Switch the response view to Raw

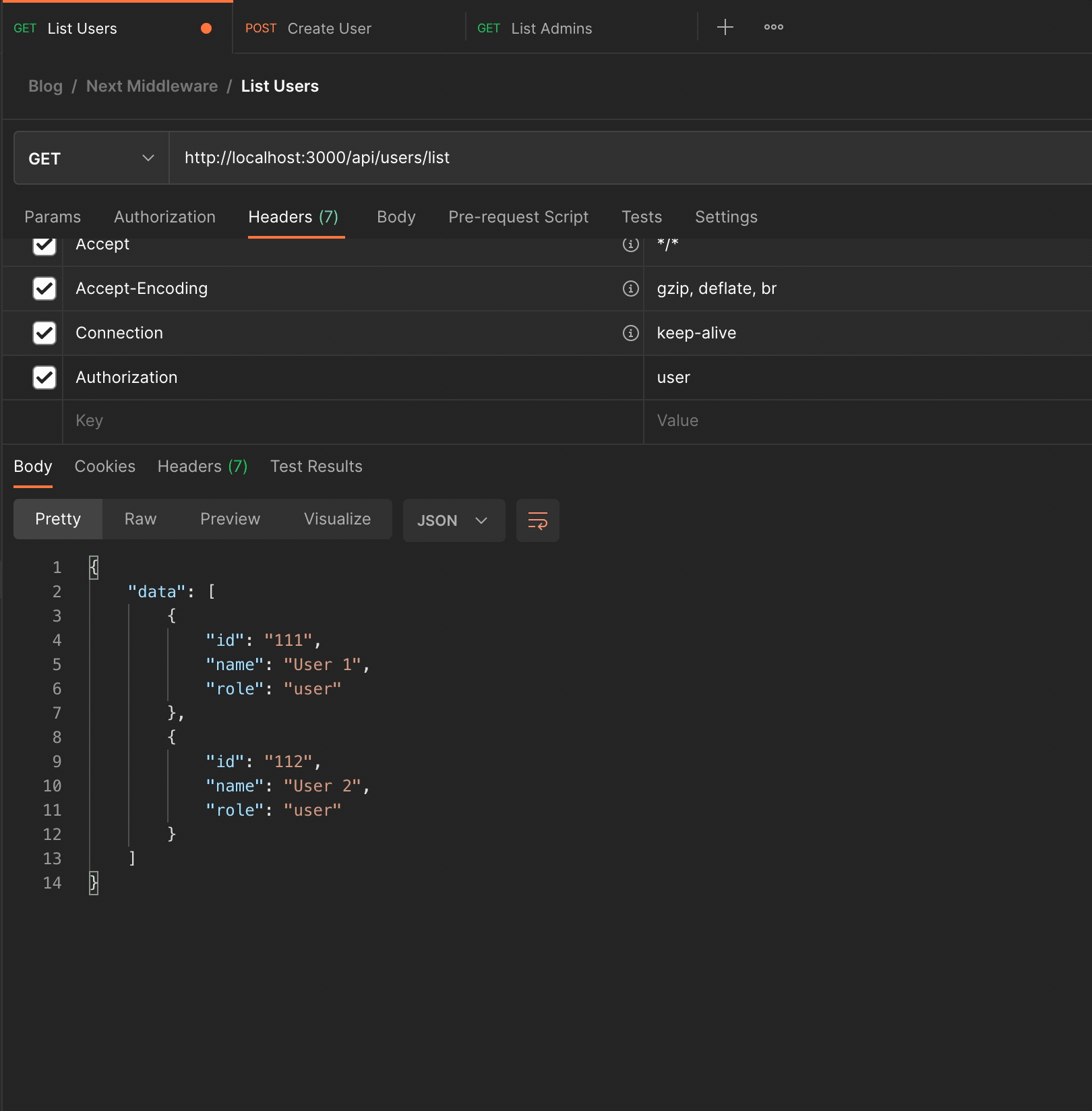point(140,519)
